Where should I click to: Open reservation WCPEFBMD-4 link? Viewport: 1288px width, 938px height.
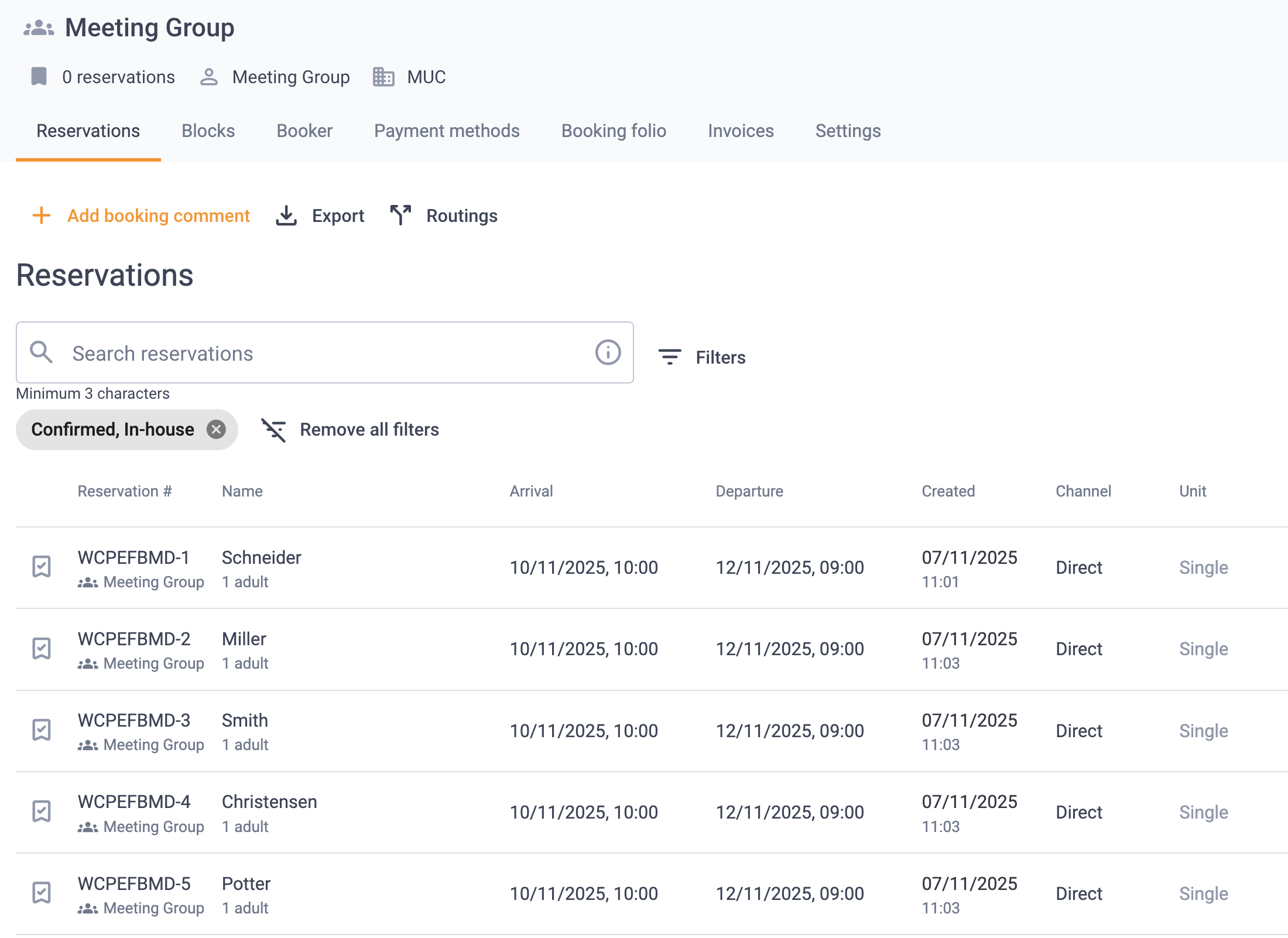pyautogui.click(x=134, y=802)
